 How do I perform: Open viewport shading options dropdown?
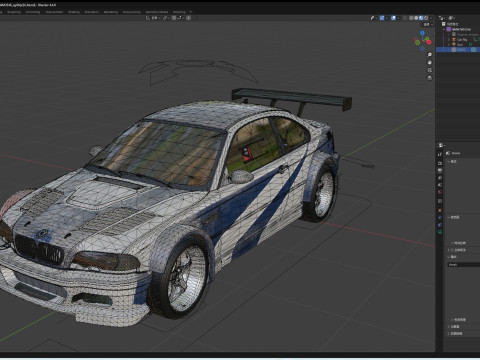click(431, 18)
